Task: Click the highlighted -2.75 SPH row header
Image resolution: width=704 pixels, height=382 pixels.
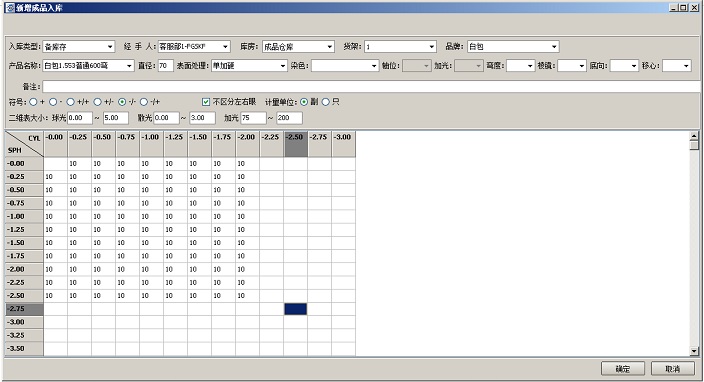Action: point(24,309)
